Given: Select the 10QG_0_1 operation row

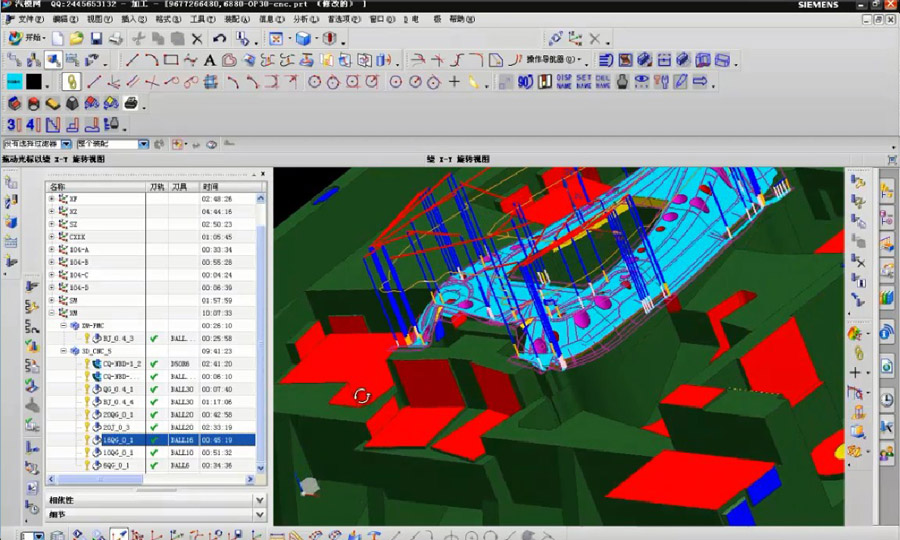Looking at the screenshot, I should [x=118, y=452].
